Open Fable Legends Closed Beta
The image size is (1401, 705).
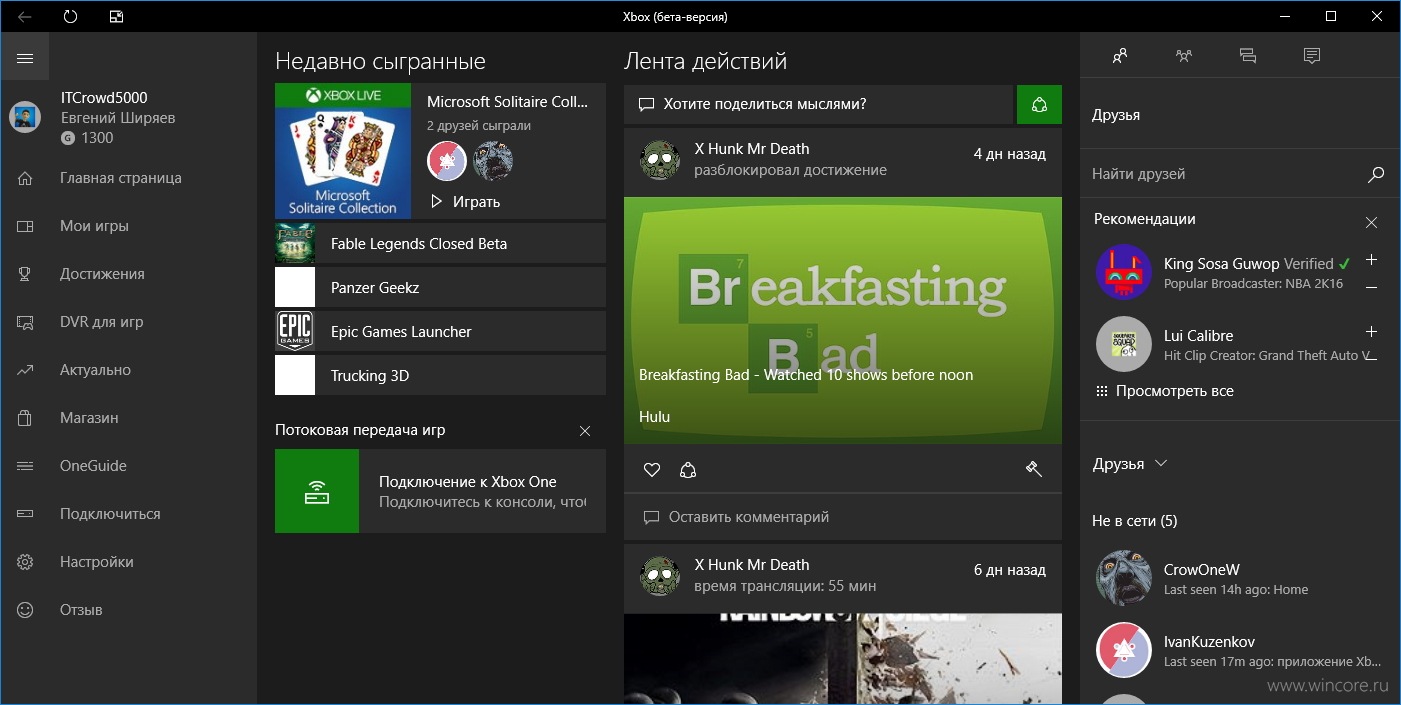[x=440, y=243]
